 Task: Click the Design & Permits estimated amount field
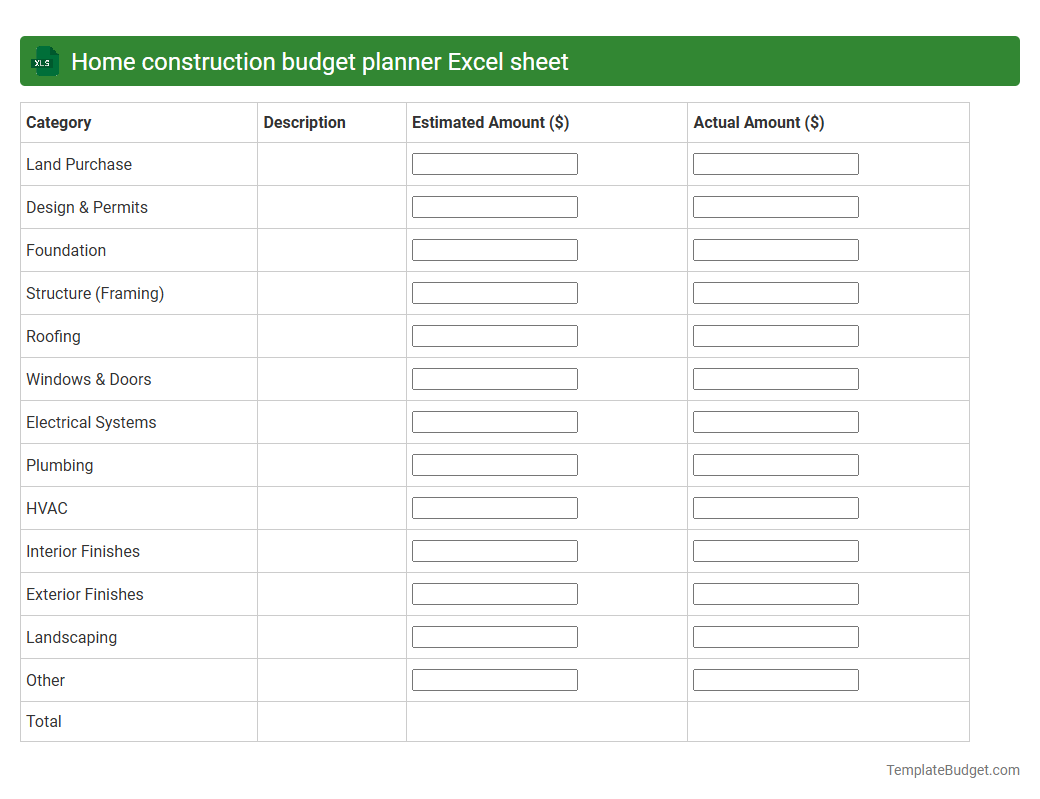pos(494,206)
